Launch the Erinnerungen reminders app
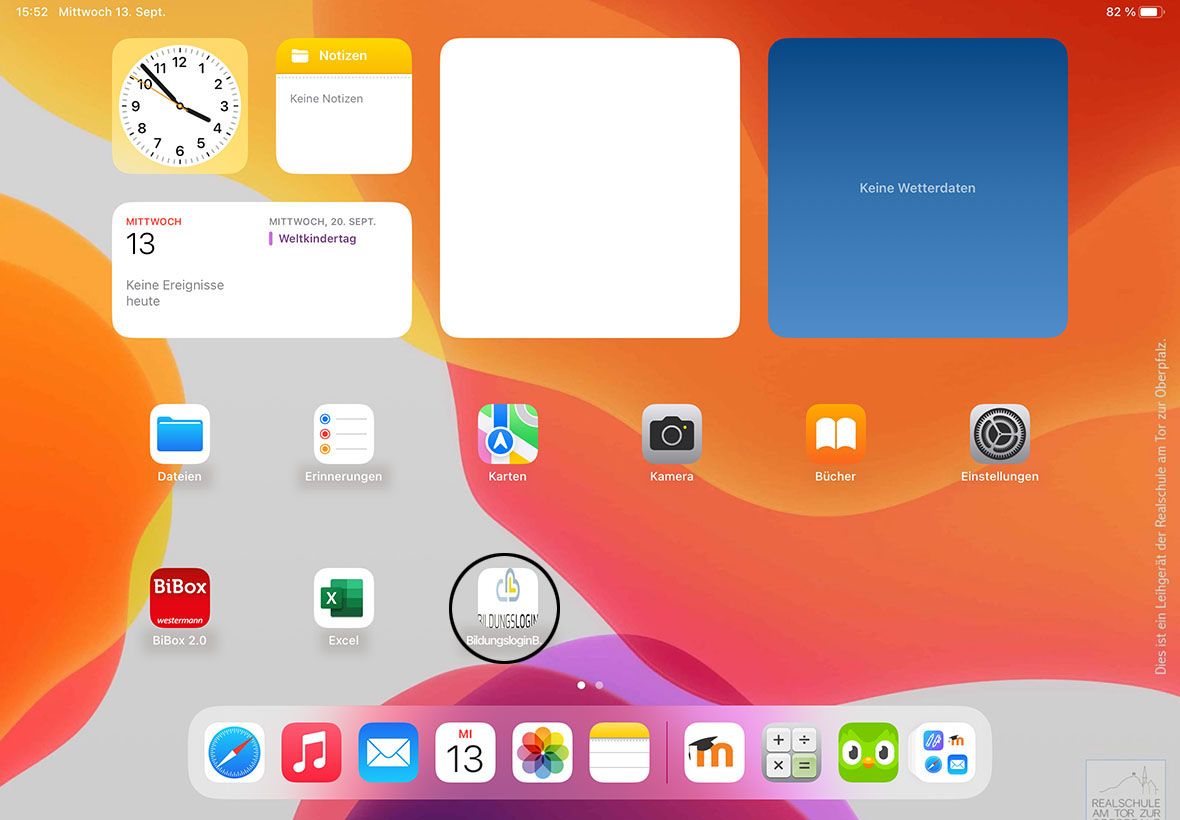Viewport: 1180px width, 820px height. 344,434
